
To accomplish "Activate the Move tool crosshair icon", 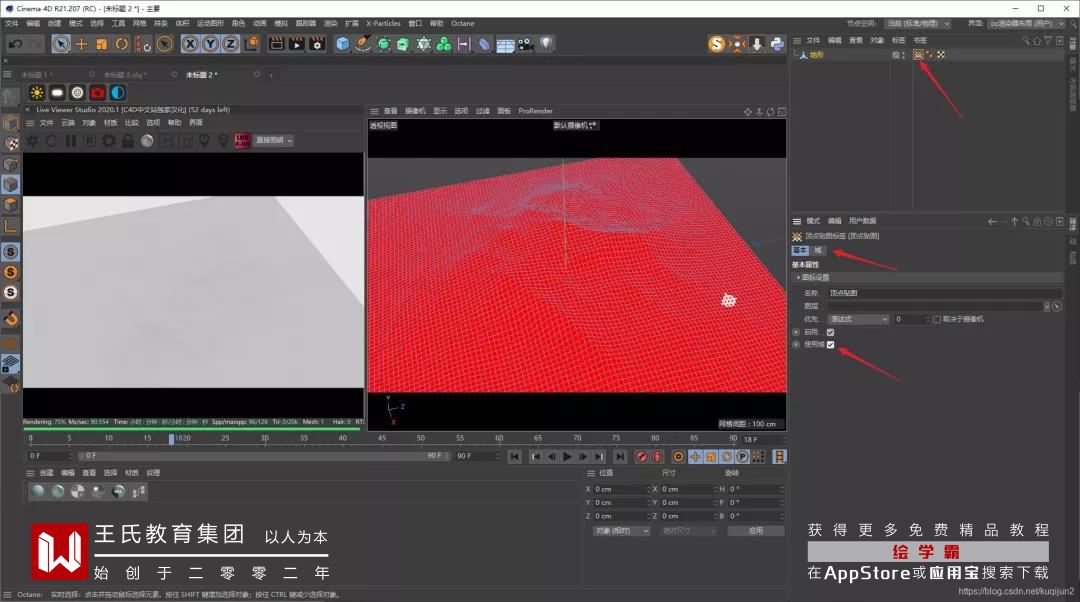I will [81, 44].
